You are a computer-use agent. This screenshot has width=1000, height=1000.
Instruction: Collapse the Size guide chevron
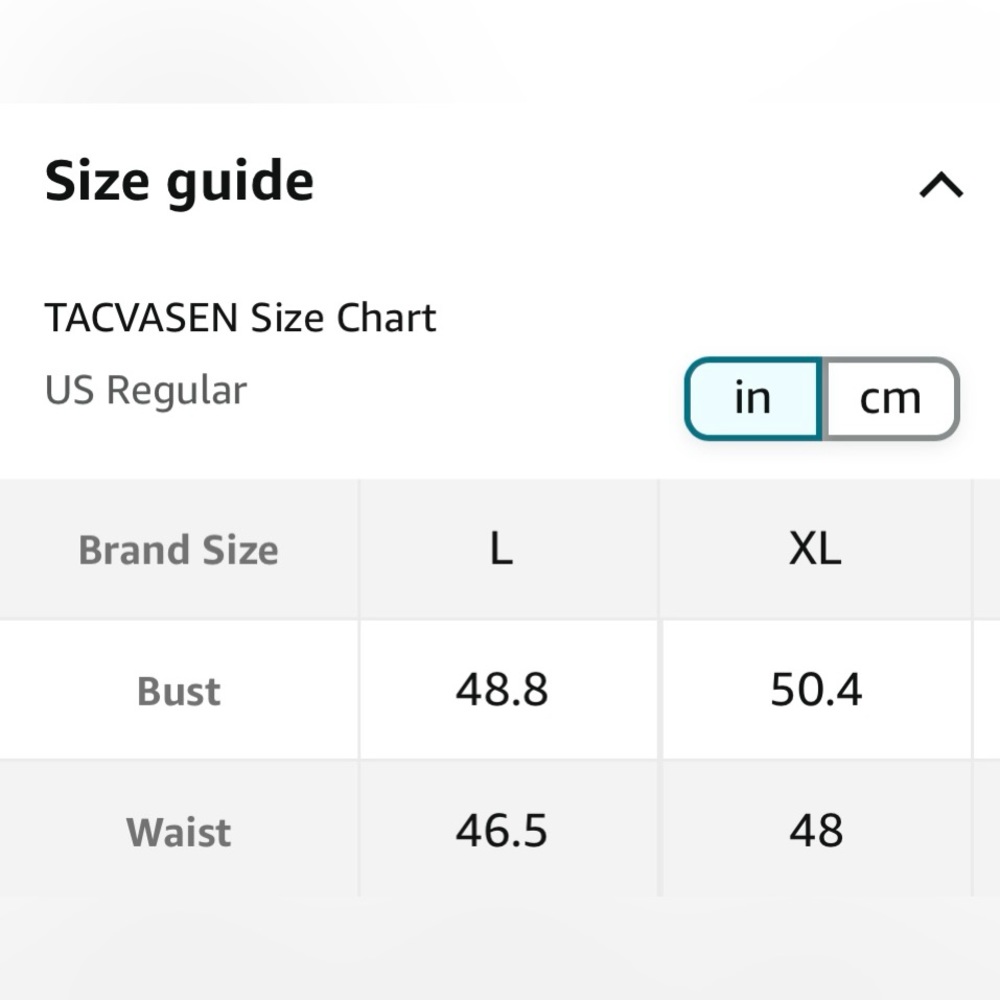pos(941,185)
